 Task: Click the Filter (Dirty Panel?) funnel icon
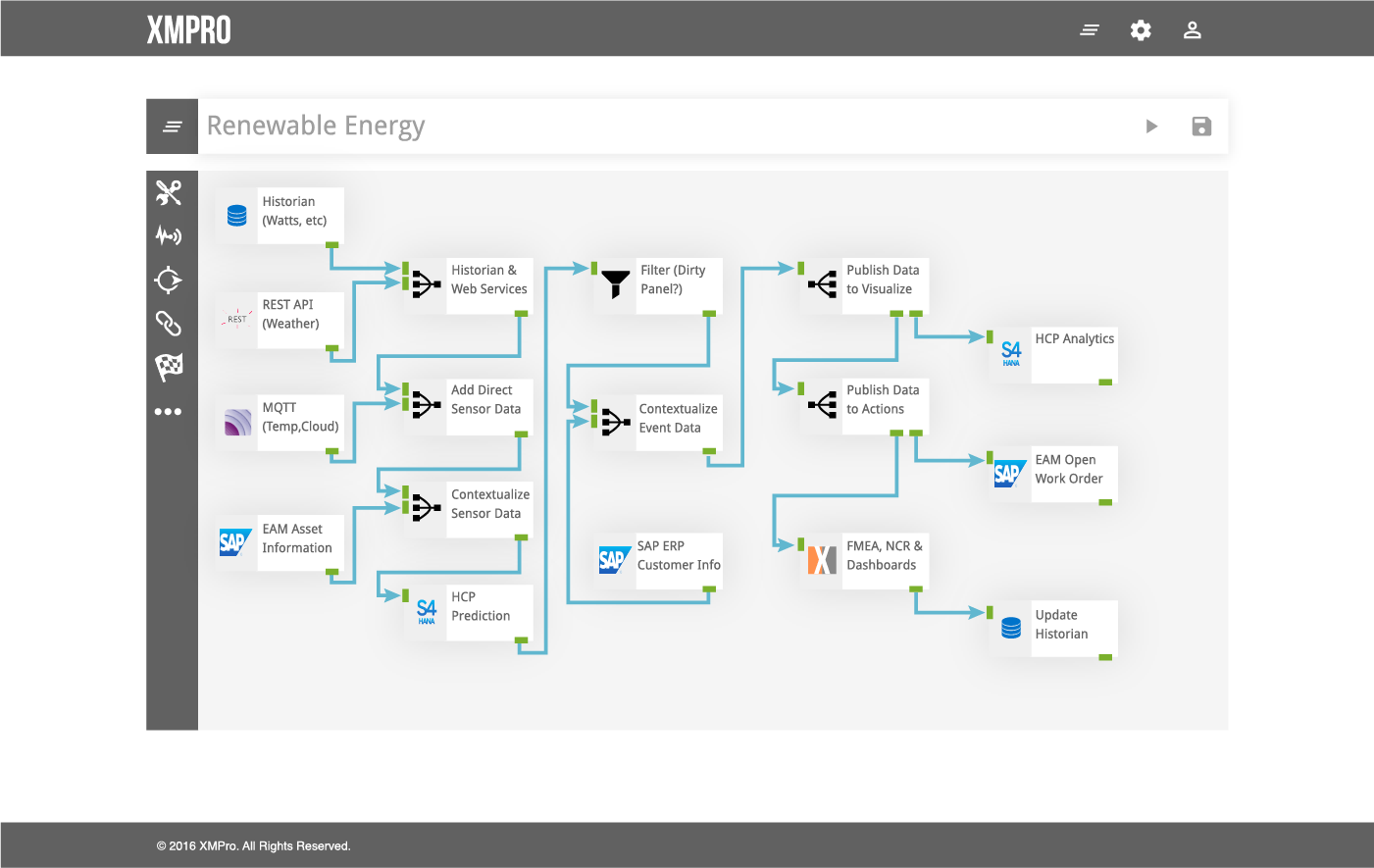[616, 285]
